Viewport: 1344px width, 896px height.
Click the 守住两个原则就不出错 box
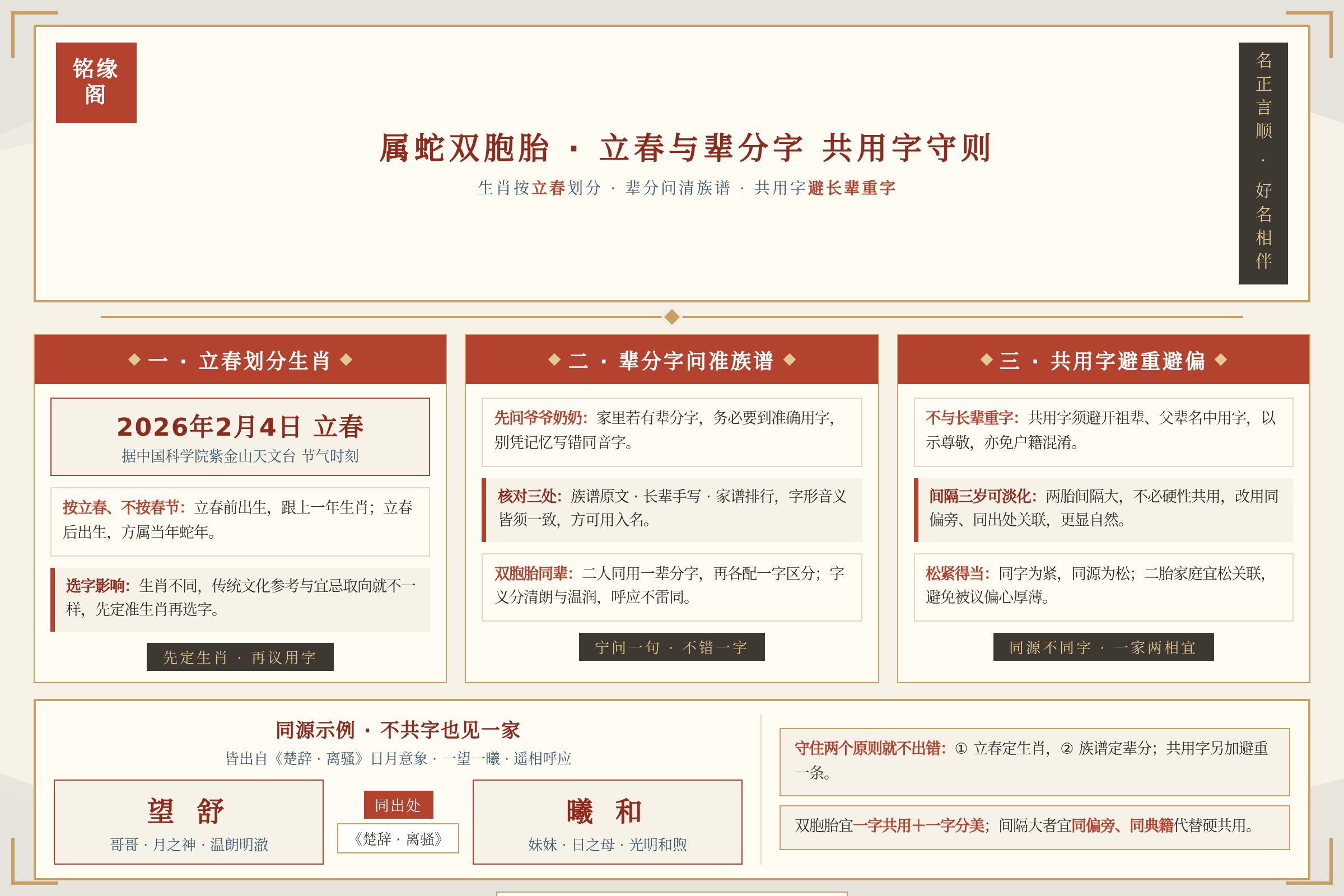(1035, 762)
